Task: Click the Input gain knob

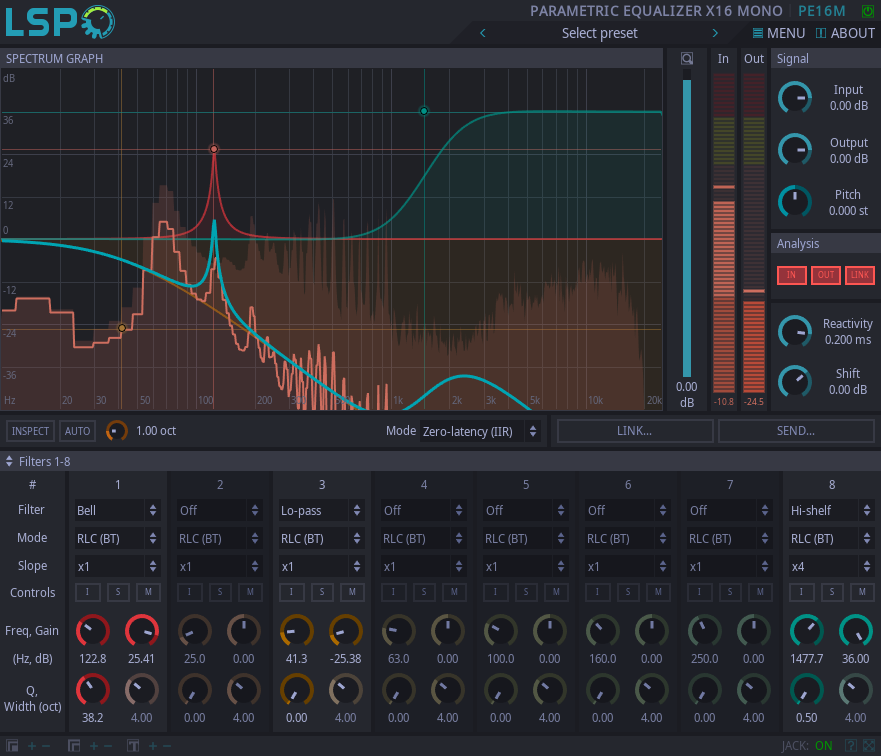Action: pos(796,97)
